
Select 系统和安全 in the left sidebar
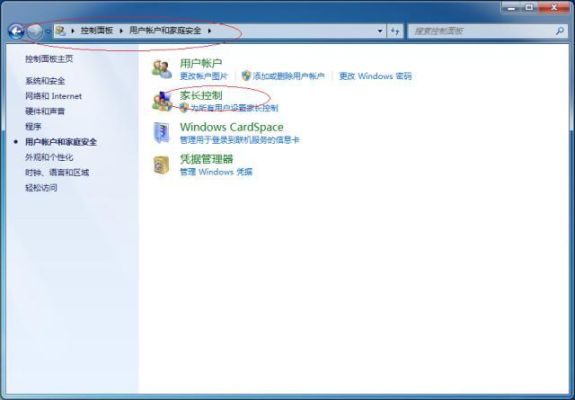click(45, 81)
